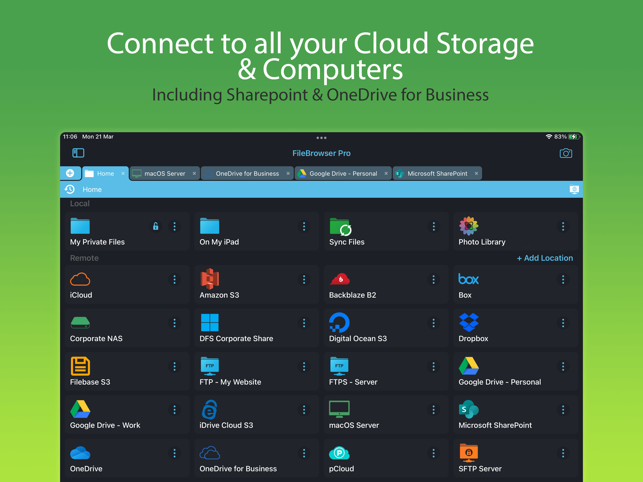The image size is (643, 482).
Task: Open macOS Server tile in grid
Action: click(386, 415)
